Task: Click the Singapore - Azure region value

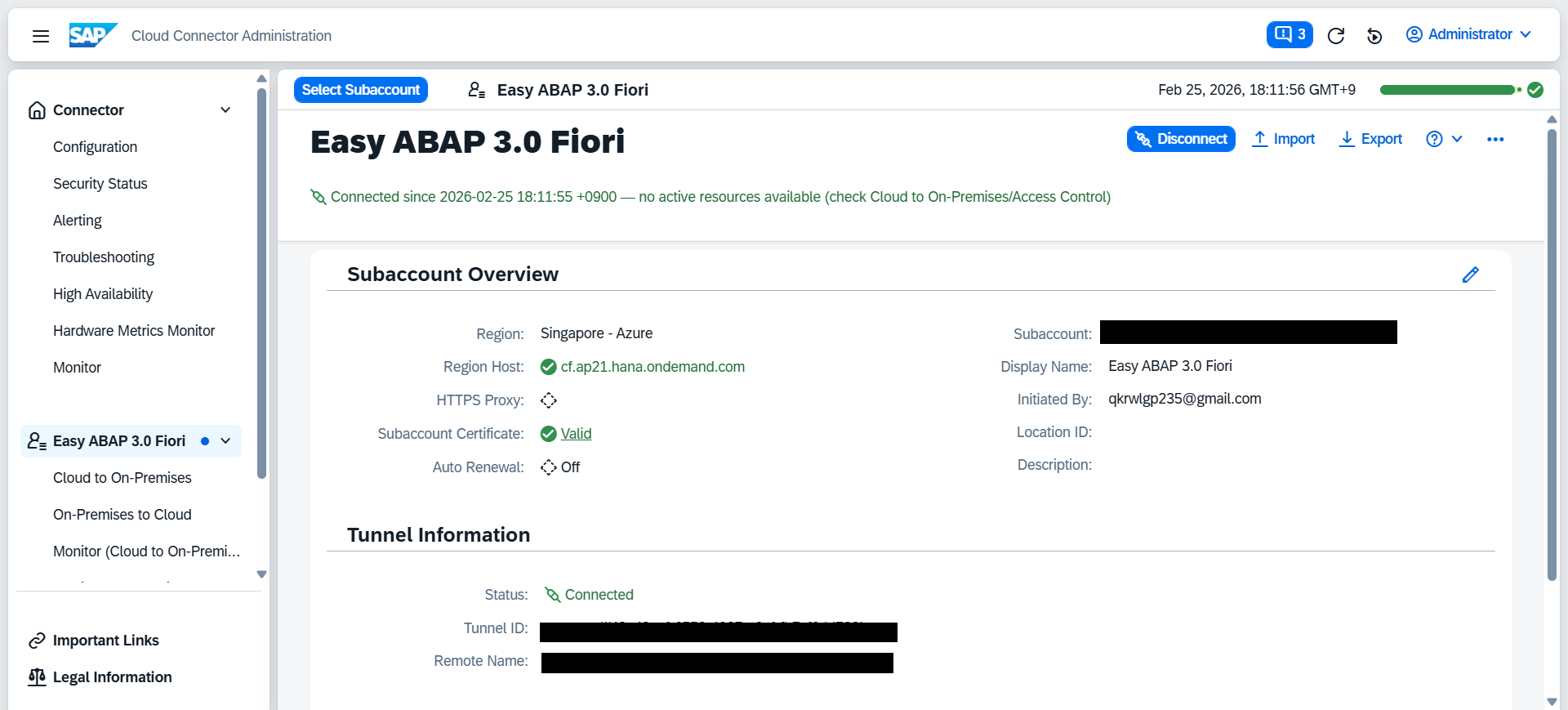Action: (x=596, y=333)
